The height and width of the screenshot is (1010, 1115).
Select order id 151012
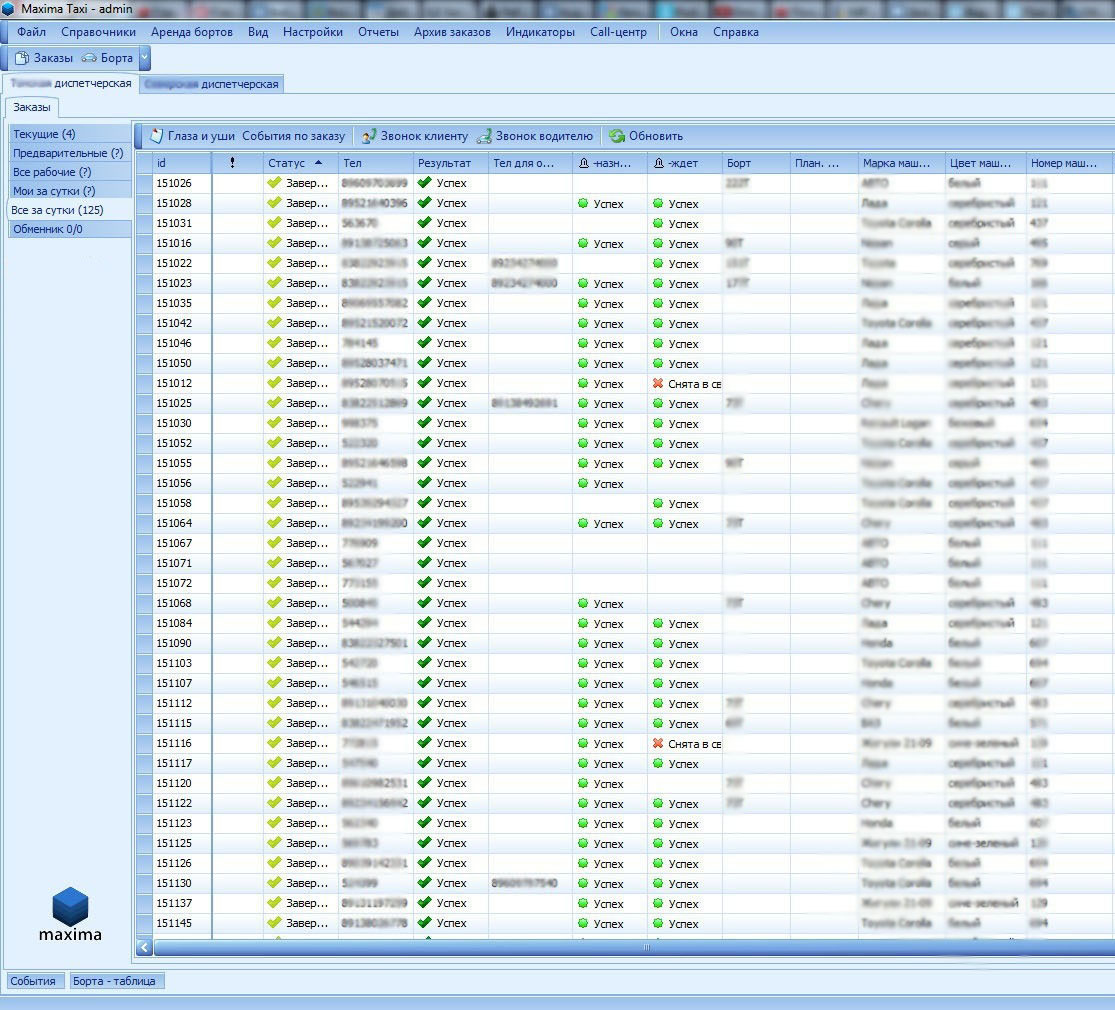click(x=174, y=383)
